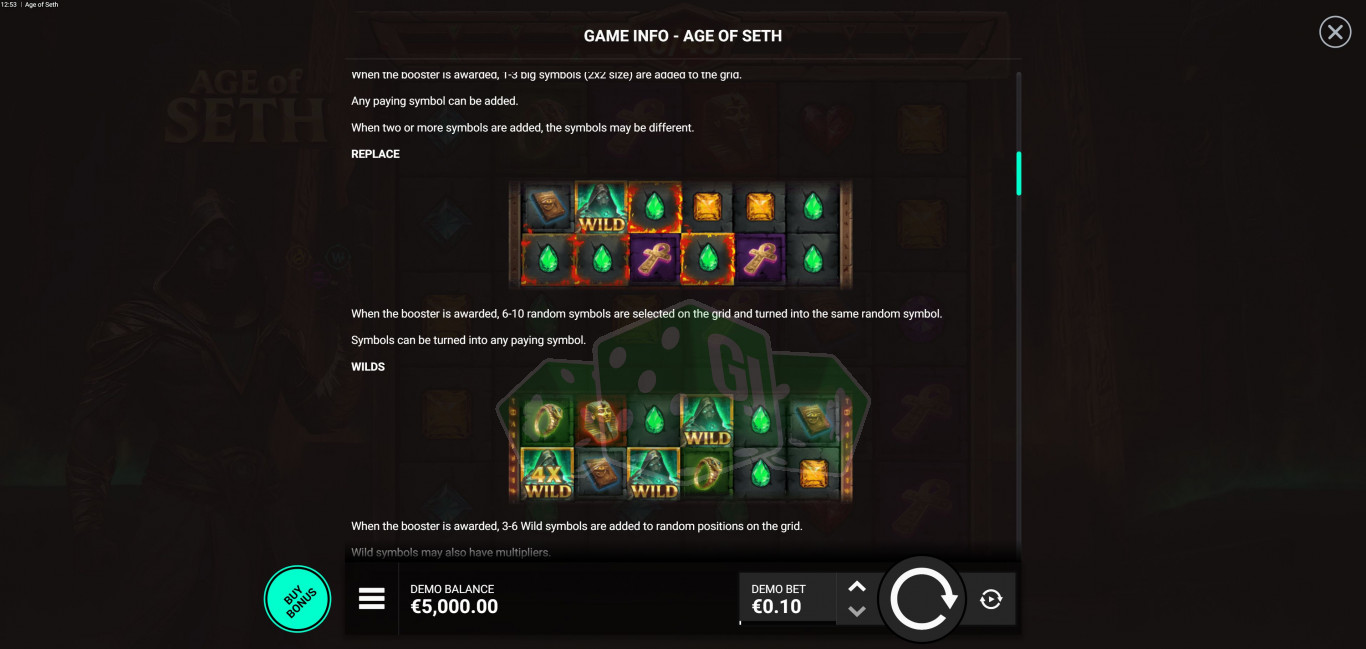Increase the demo bet with up arrow

[x=857, y=587]
